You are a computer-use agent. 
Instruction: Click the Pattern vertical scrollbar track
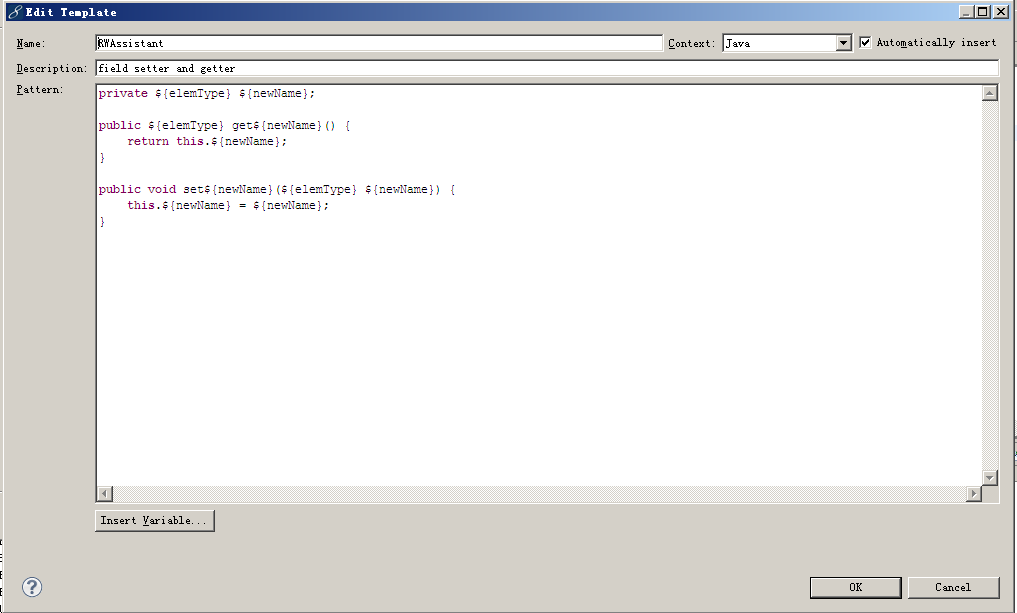coord(990,280)
